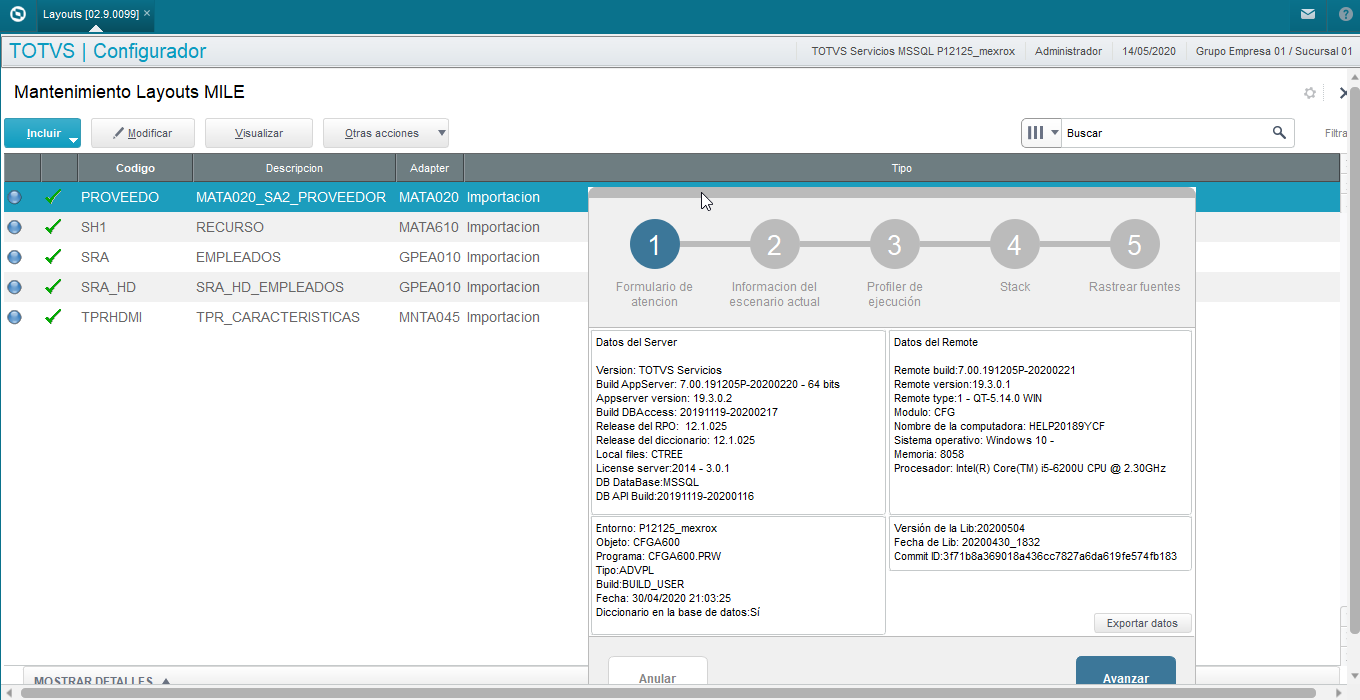This screenshot has height=700, width=1360.
Task: Select the SH1 code cell
Action: (x=135, y=227)
